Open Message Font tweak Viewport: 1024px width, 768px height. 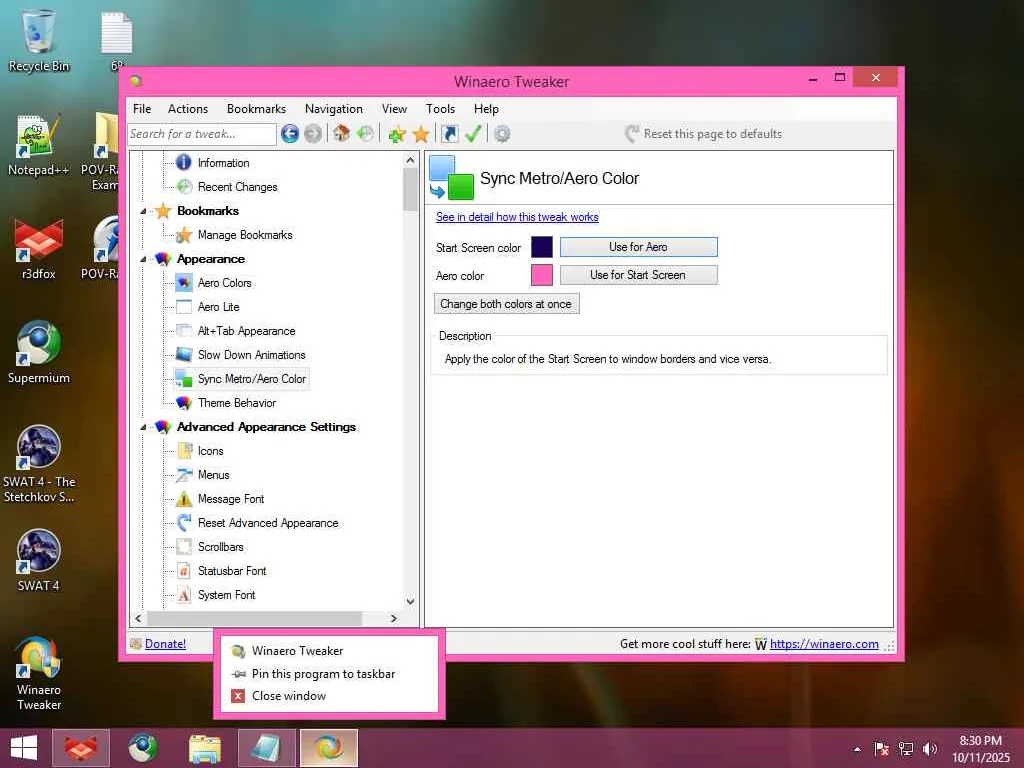tap(231, 499)
